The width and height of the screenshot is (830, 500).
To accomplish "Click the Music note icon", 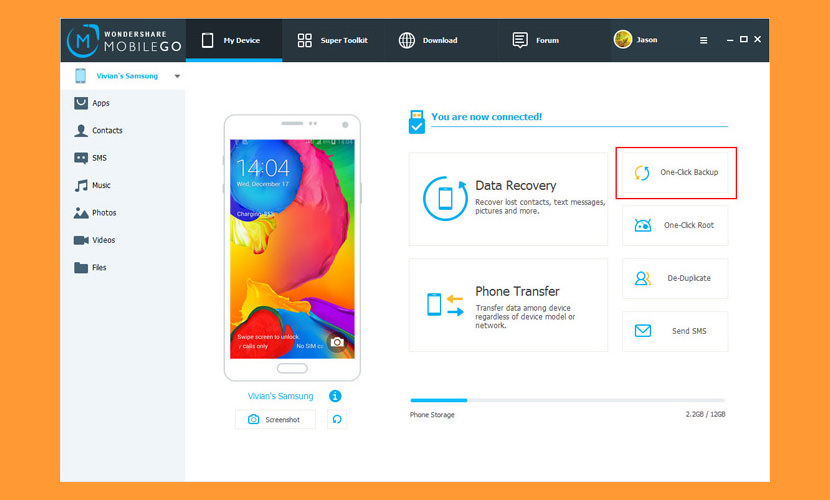I will pyautogui.click(x=80, y=185).
